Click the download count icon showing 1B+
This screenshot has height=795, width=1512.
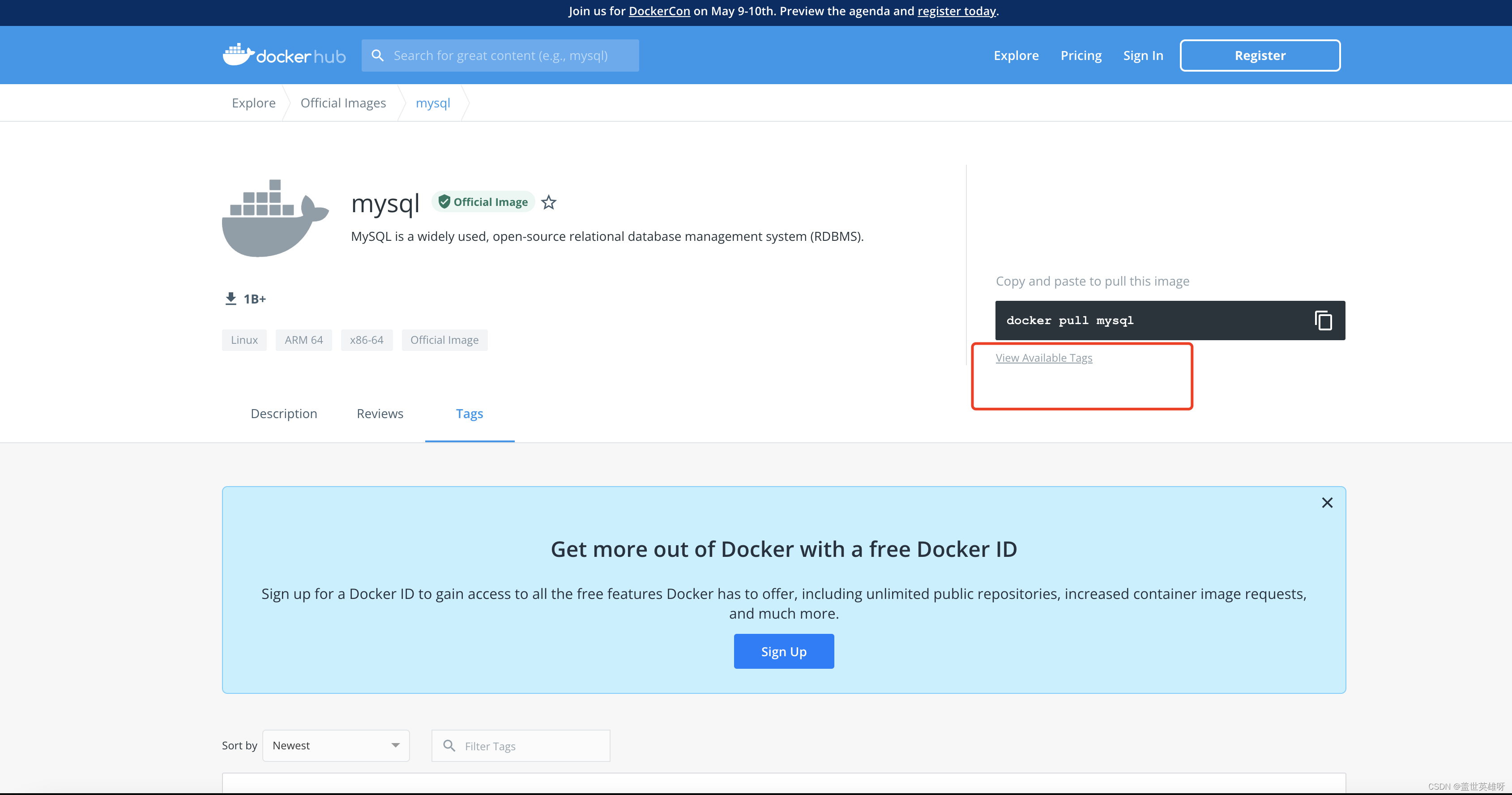click(230, 298)
